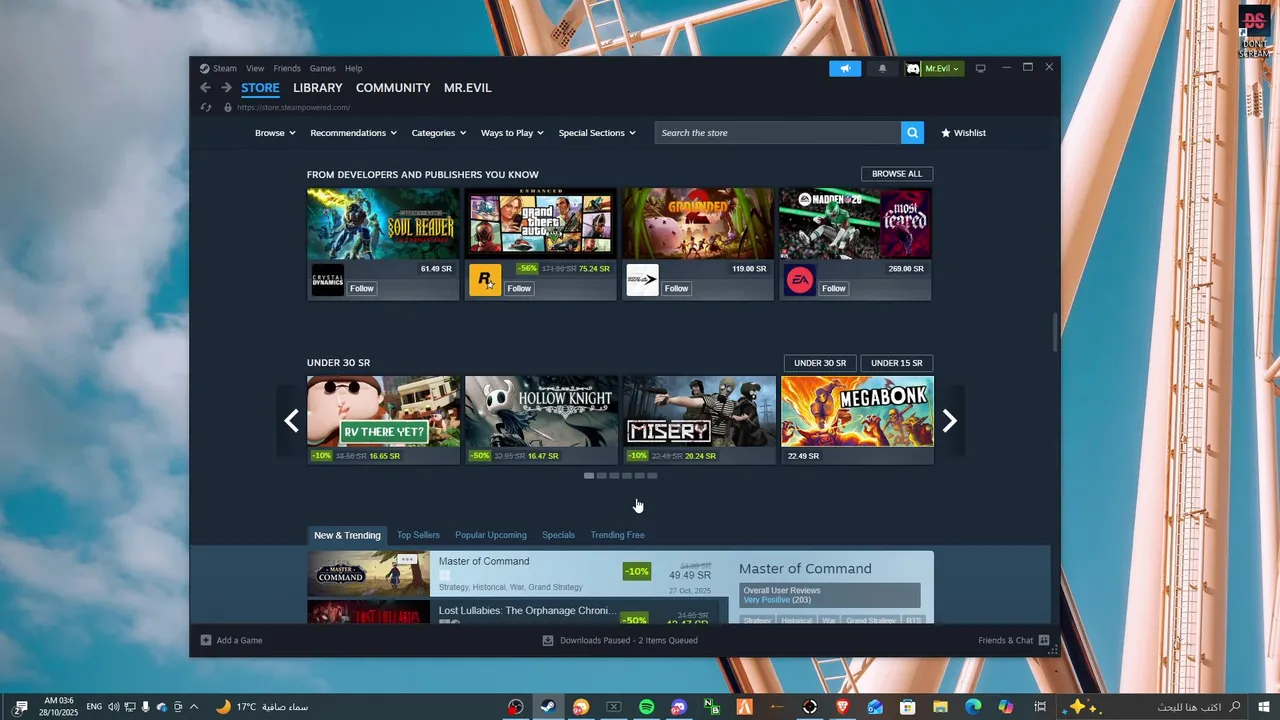
Task: Open the Help menu
Action: (x=353, y=68)
